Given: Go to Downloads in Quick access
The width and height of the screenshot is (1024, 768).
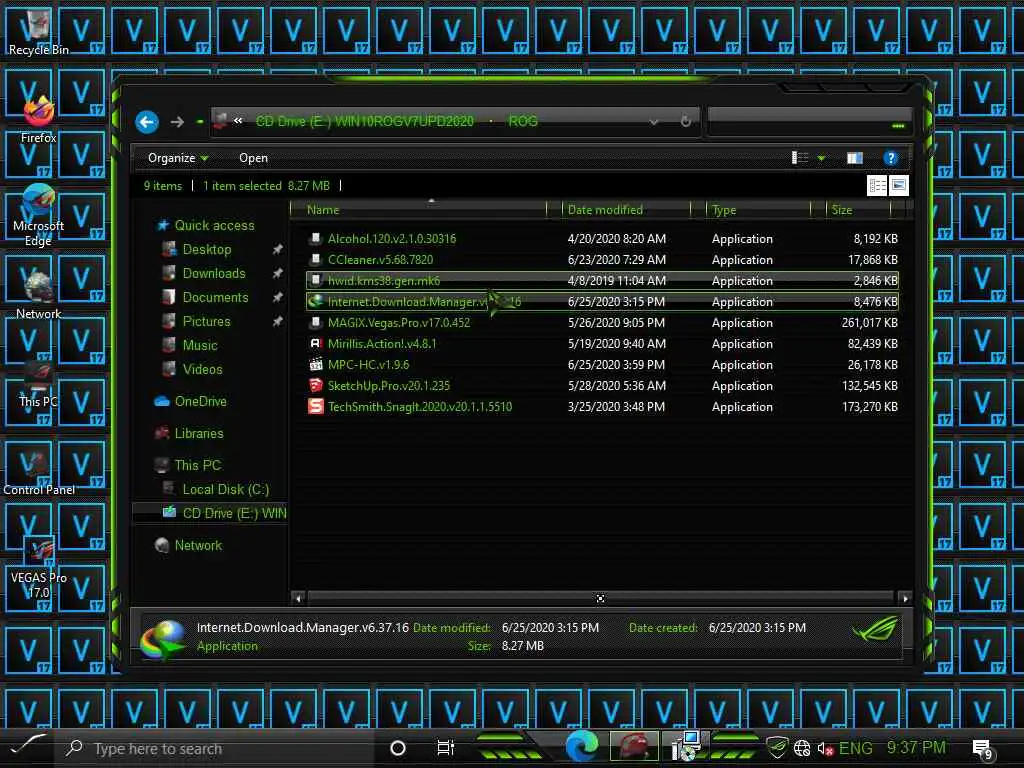Looking at the screenshot, I should (x=214, y=274).
